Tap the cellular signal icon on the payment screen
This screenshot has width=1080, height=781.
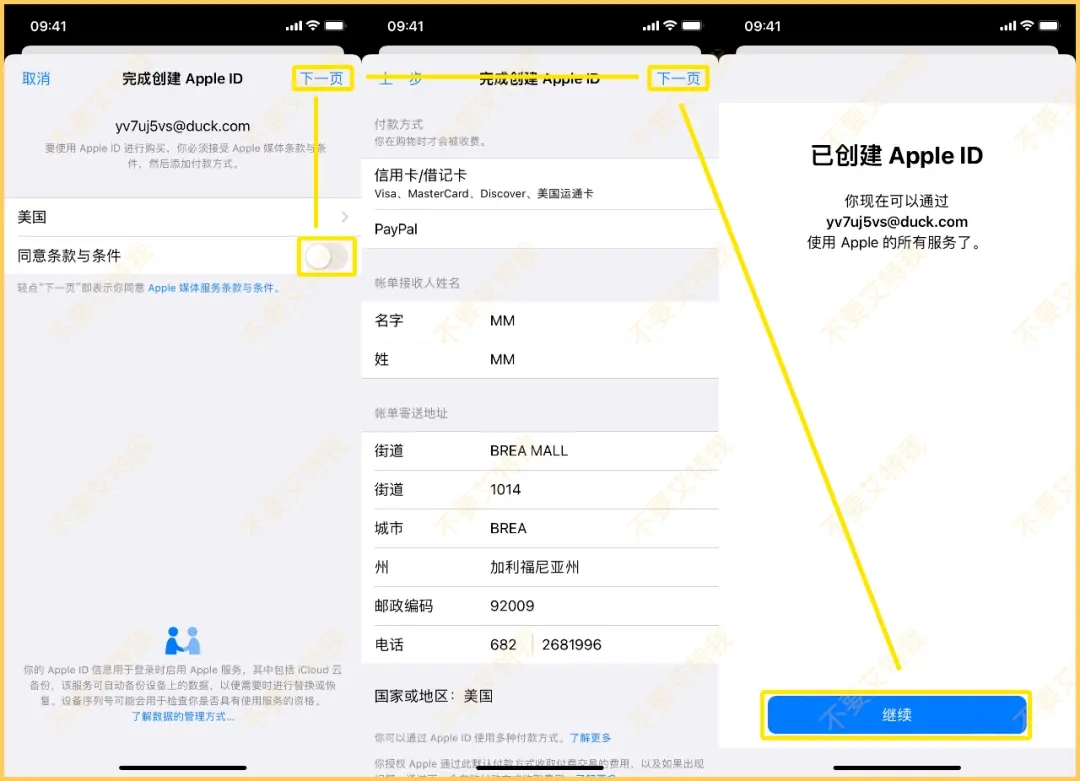651,26
